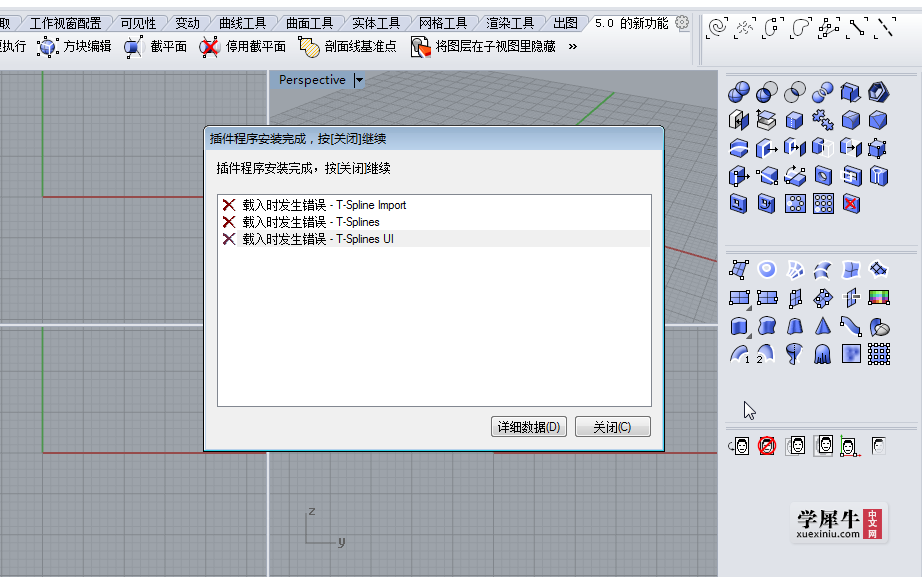The width and height of the screenshot is (922, 577).
Task: Click the Sweep 2 rails icon
Action: coord(766,354)
